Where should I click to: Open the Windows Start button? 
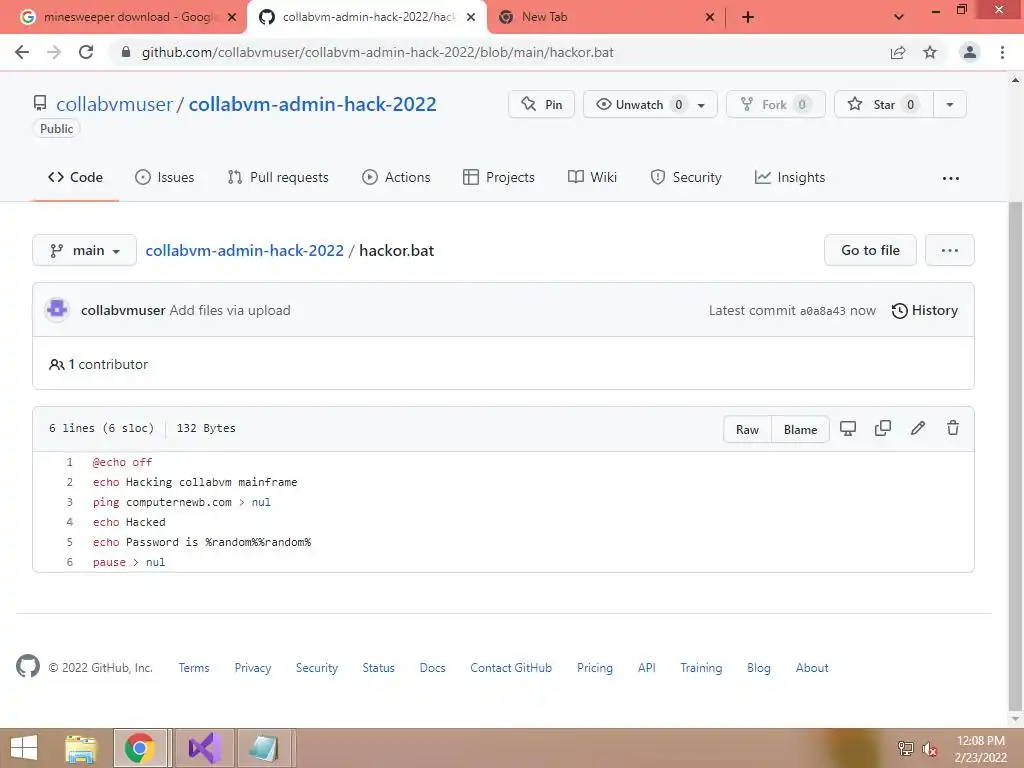(24, 748)
